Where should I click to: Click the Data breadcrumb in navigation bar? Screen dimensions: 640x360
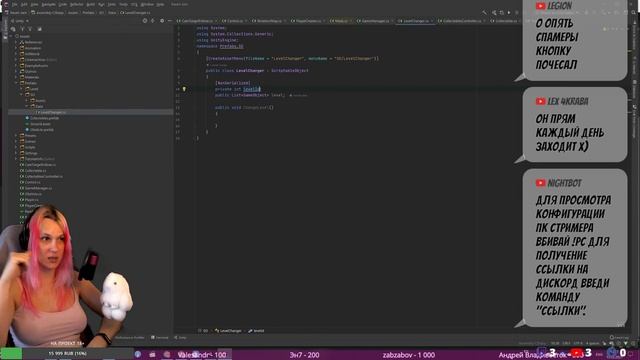coord(112,13)
